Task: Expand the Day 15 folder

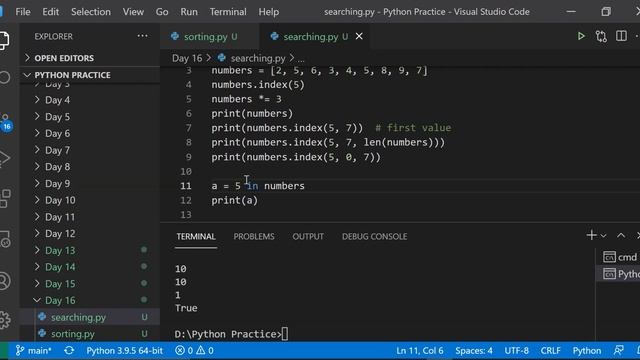Action: tap(90, 284)
